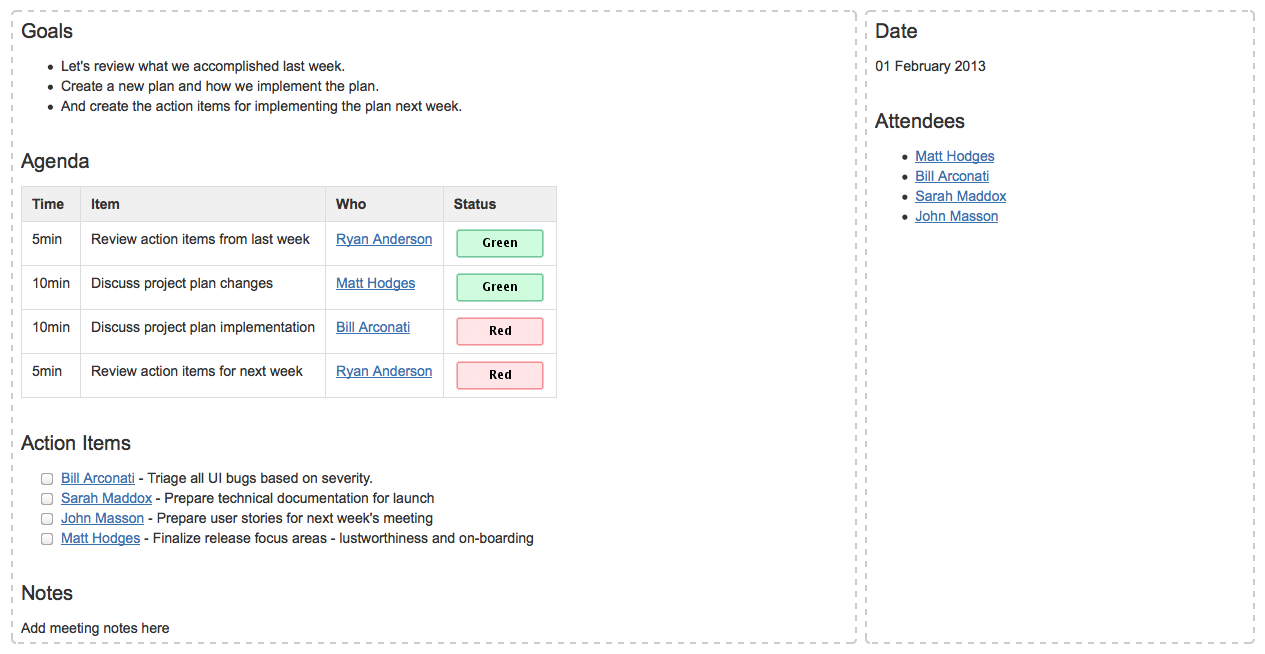Select Sarah Maddox in the Attendees list
Image resolution: width=1265 pixels, height=654 pixels.
(x=960, y=197)
